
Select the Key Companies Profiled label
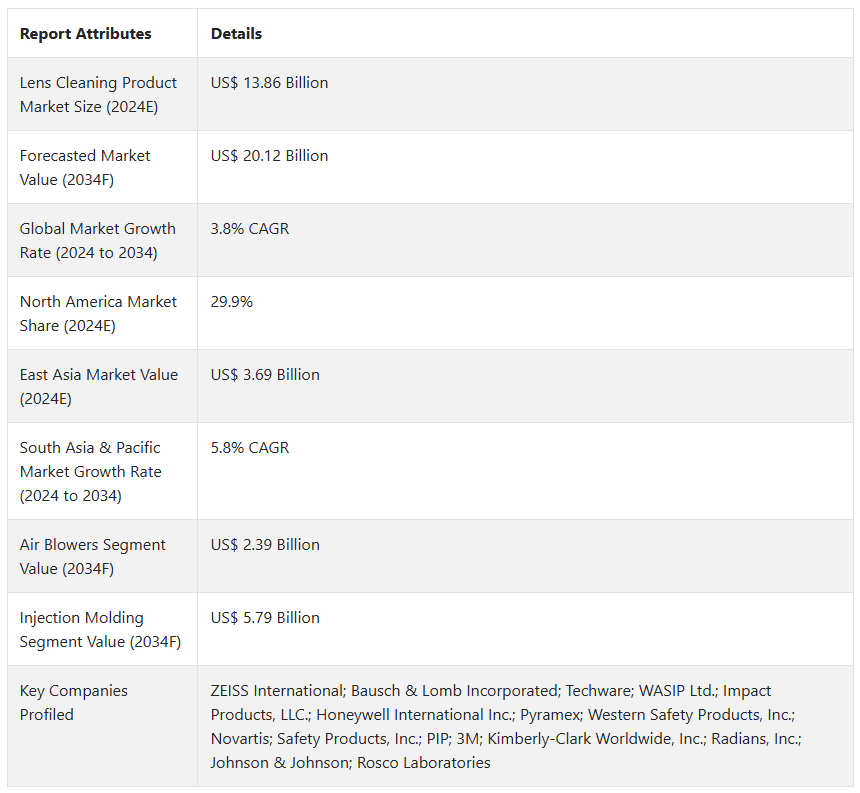tap(73, 702)
